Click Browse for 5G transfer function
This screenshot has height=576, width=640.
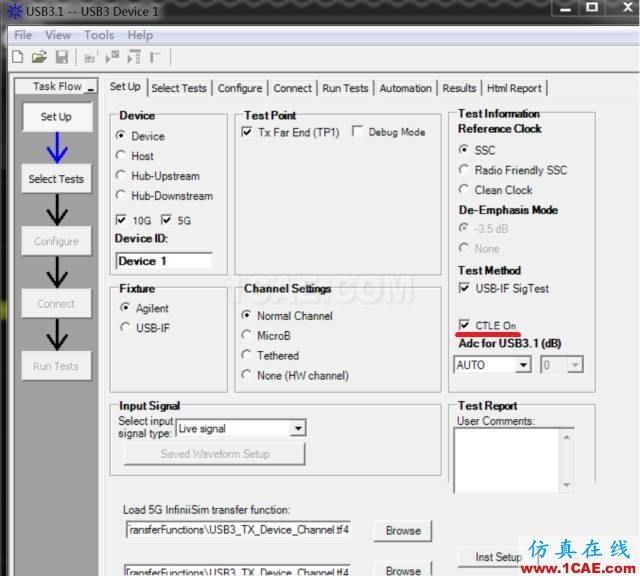[403, 530]
